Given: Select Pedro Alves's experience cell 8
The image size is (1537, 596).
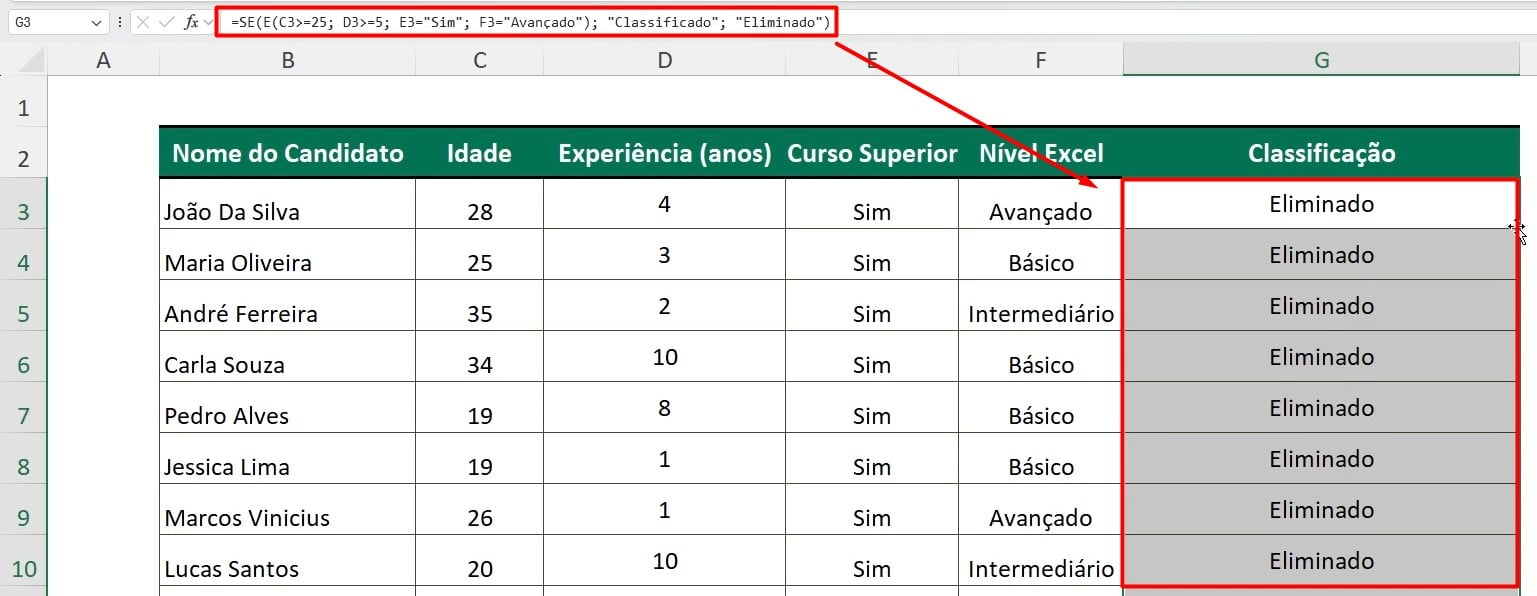Looking at the screenshot, I should tap(665, 408).
